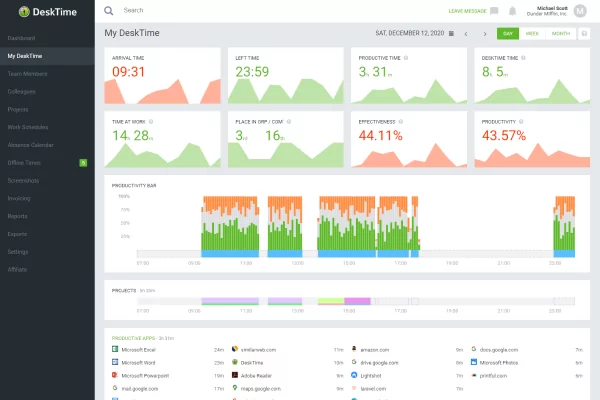Go to the next day arrow
The width and height of the screenshot is (600, 400).
[485, 34]
